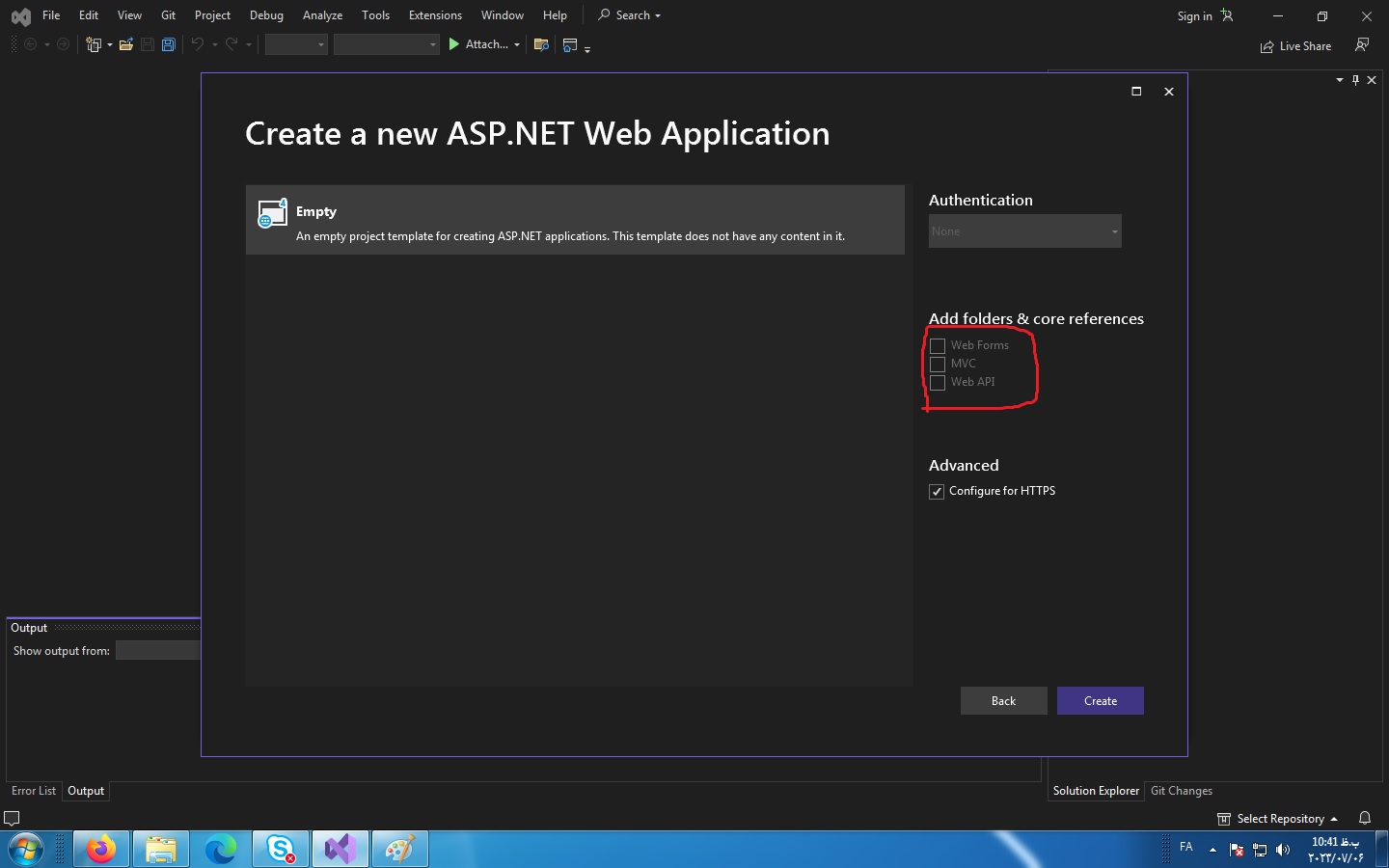Open the notifications bell in status bar
This screenshot has width=1389, height=868.
[x=1365, y=818]
